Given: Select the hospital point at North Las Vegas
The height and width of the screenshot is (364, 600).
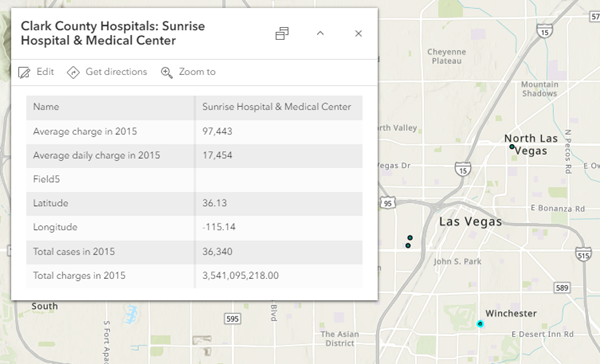Looking at the screenshot, I should [x=512, y=147].
